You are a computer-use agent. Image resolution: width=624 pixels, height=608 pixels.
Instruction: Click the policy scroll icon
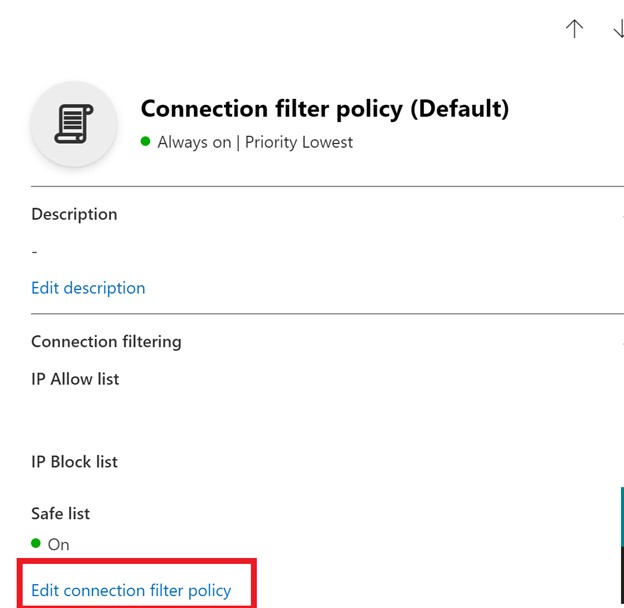point(74,124)
